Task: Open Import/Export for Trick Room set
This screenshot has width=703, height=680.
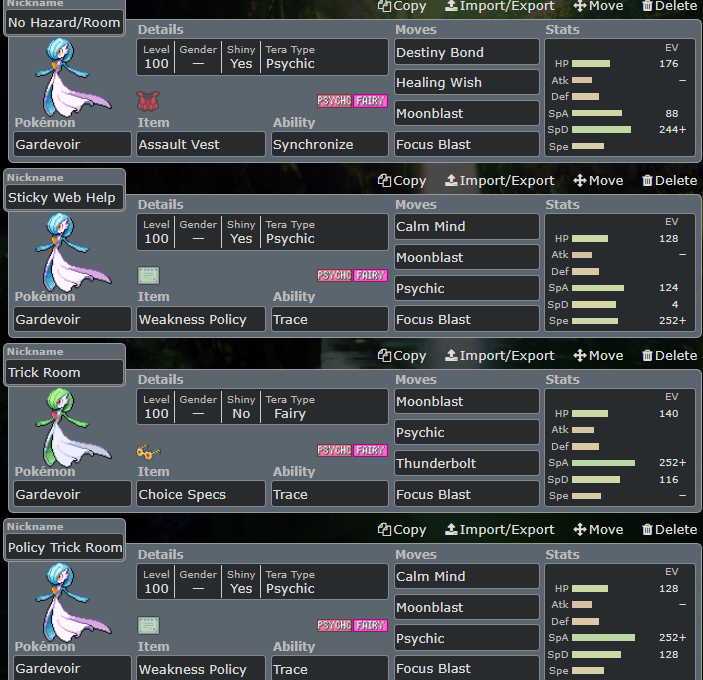Action: point(499,355)
